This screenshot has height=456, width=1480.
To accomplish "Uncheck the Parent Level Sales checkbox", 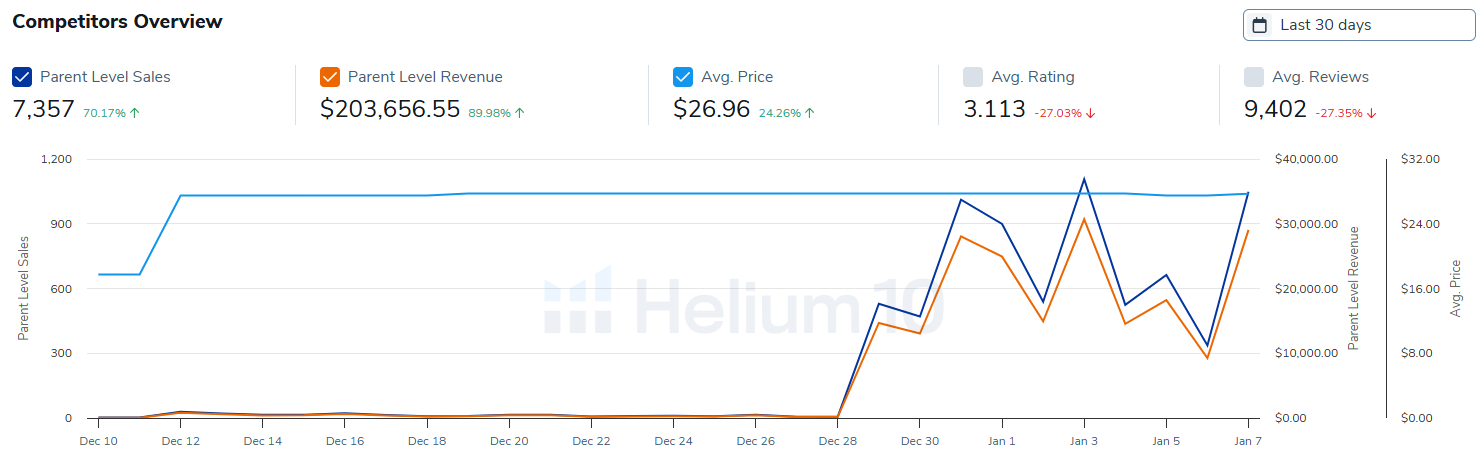I will [x=22, y=77].
